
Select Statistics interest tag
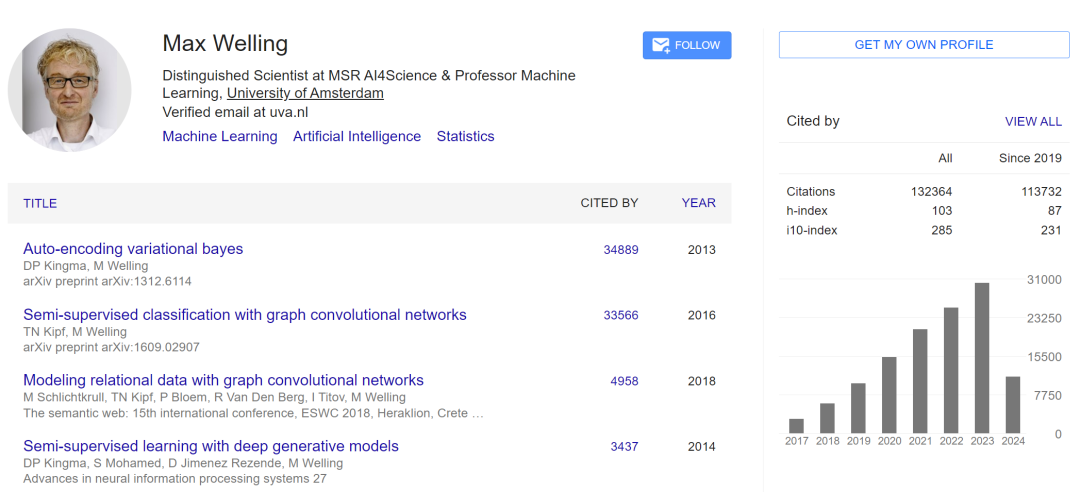pyautogui.click(x=465, y=137)
